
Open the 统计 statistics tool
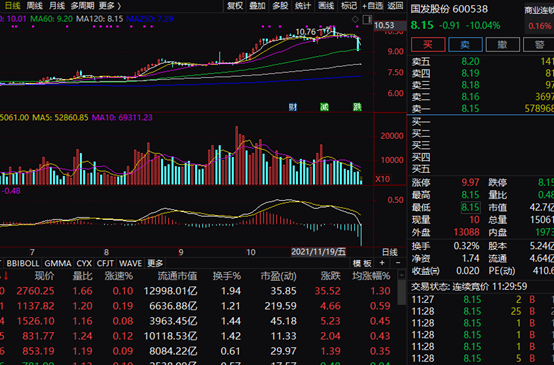(303, 6)
